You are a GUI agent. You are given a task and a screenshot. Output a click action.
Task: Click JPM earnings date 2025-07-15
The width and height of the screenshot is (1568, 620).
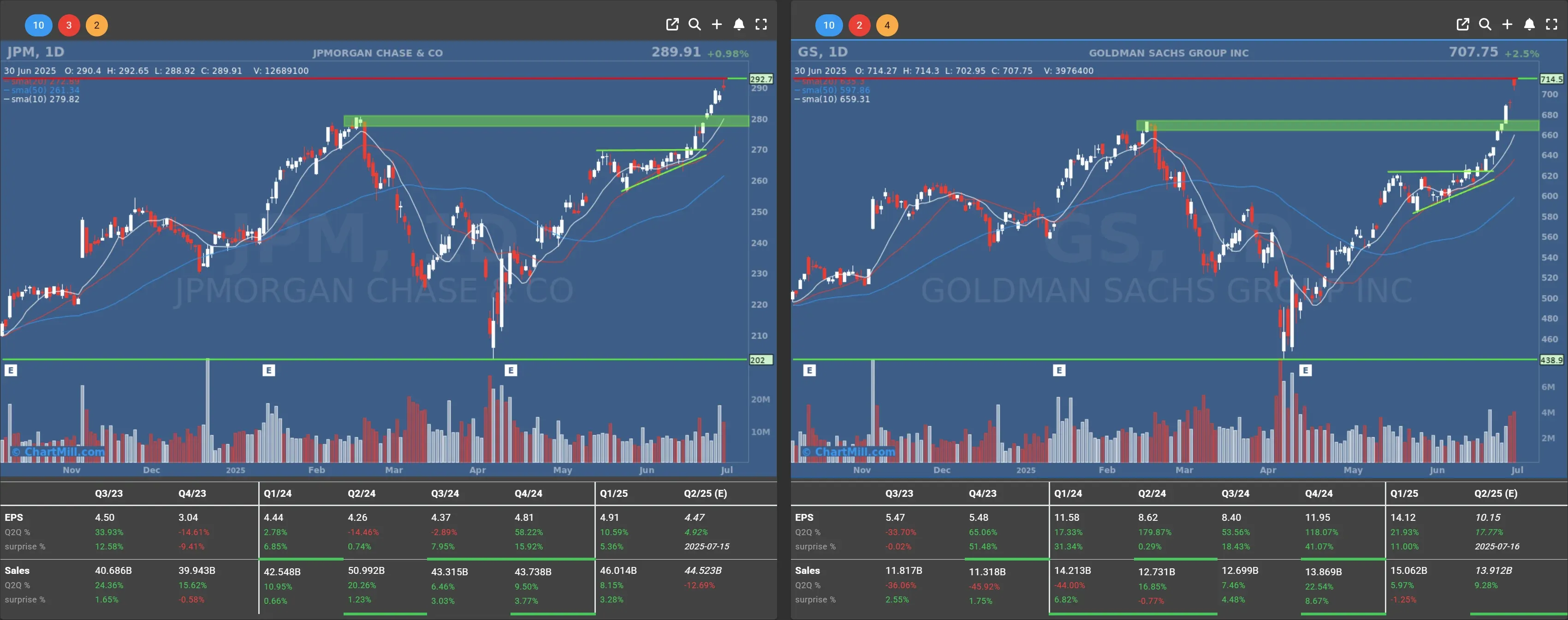coord(707,546)
